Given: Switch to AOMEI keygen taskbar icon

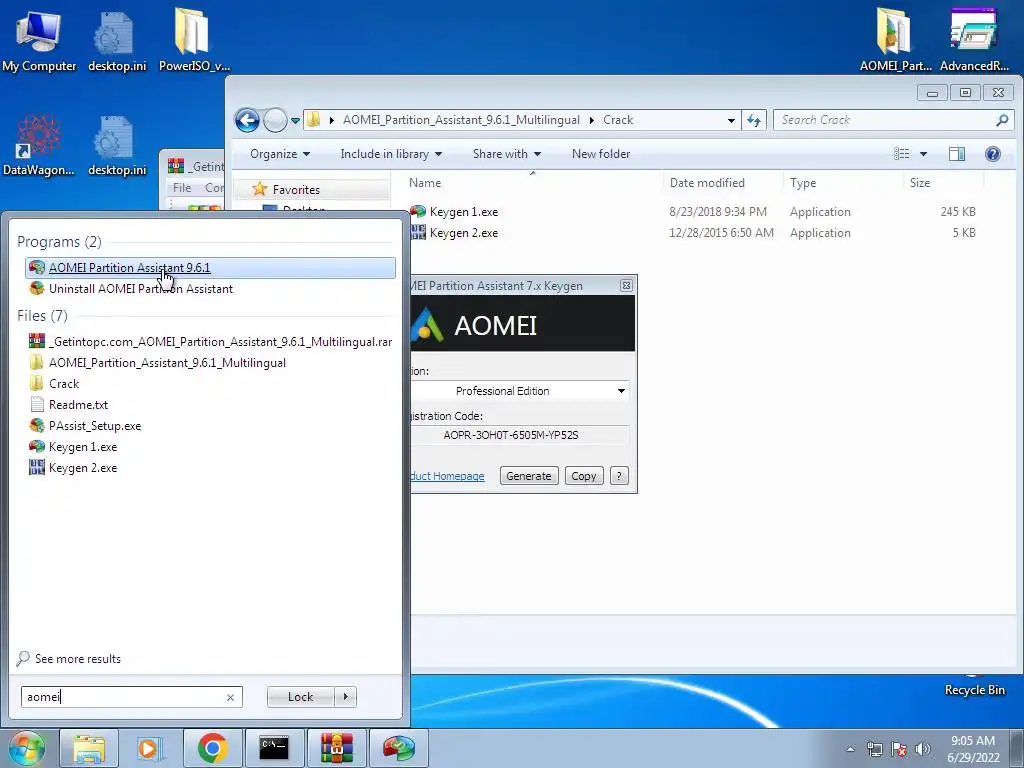Looking at the screenshot, I should coord(399,748).
